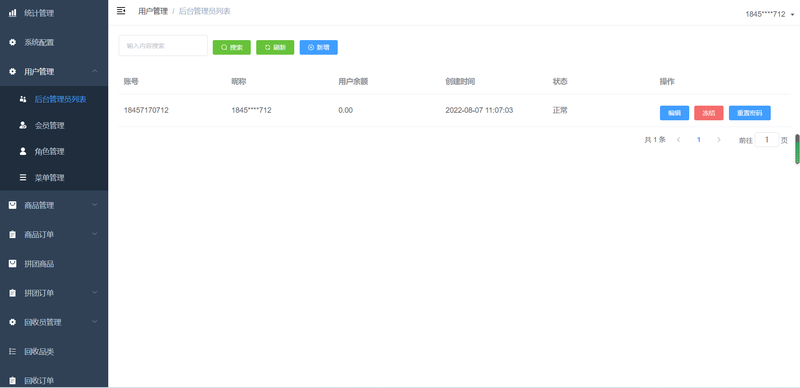Click the 状态 column header
The image size is (800, 388).
560,82
